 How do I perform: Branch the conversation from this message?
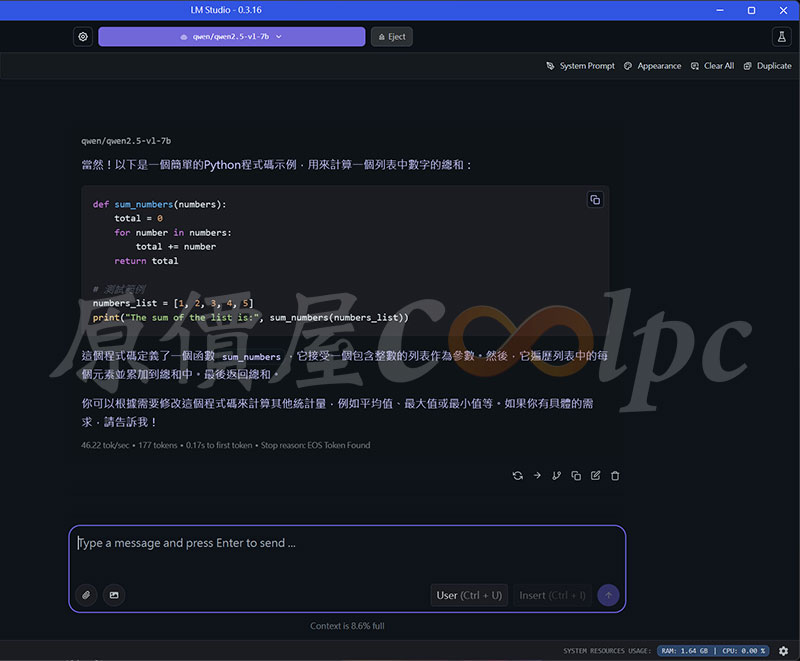point(556,476)
